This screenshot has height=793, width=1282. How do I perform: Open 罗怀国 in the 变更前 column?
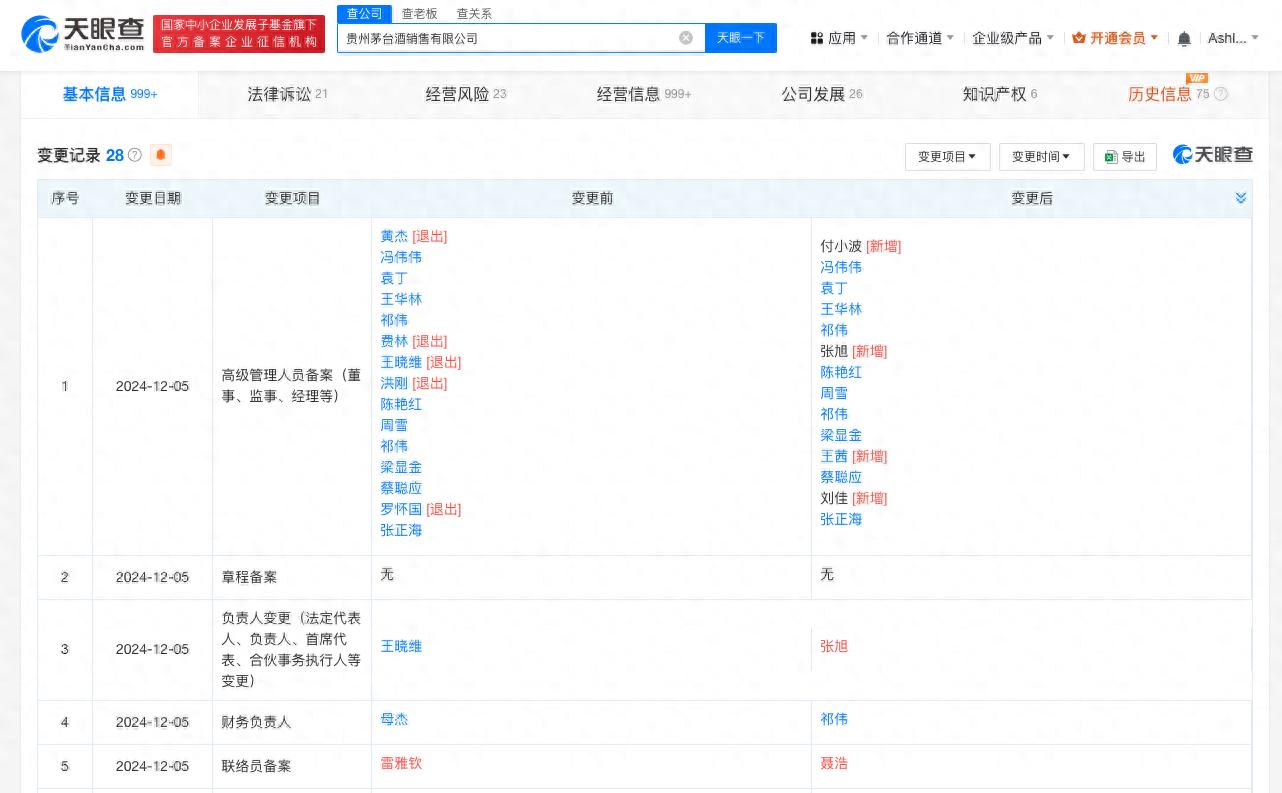coord(401,509)
